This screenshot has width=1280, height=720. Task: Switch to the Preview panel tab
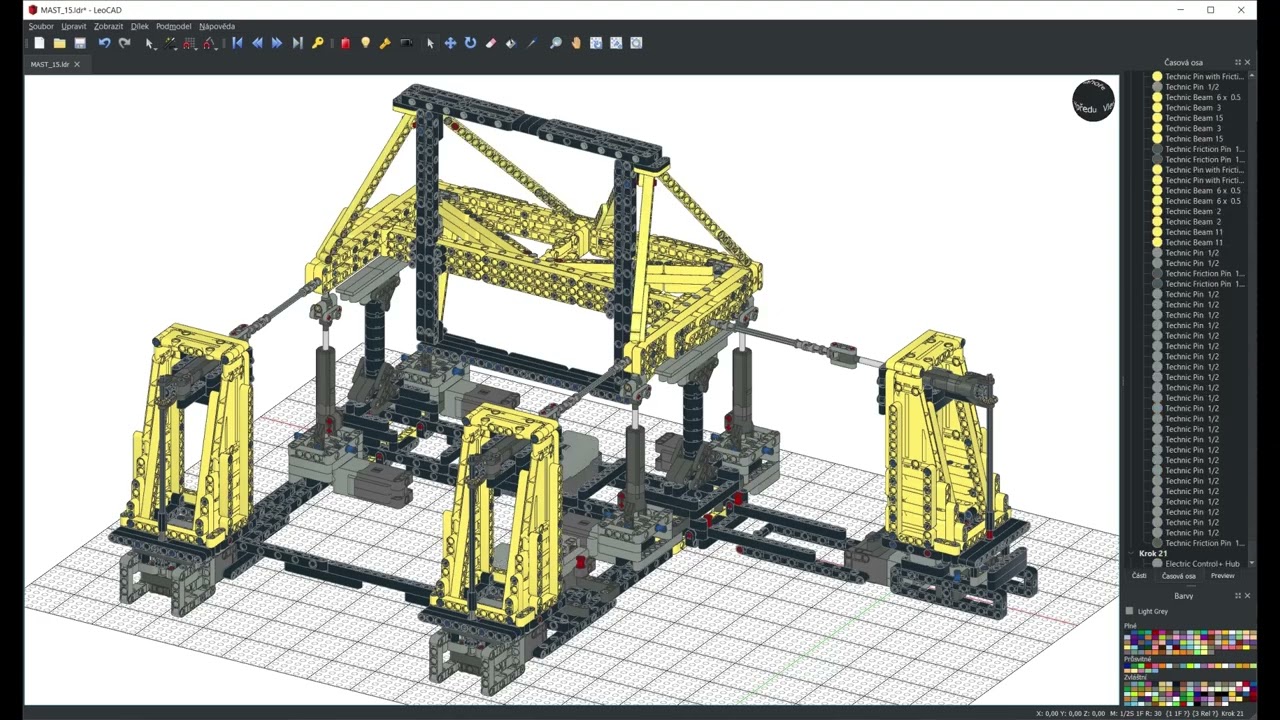(x=1222, y=576)
